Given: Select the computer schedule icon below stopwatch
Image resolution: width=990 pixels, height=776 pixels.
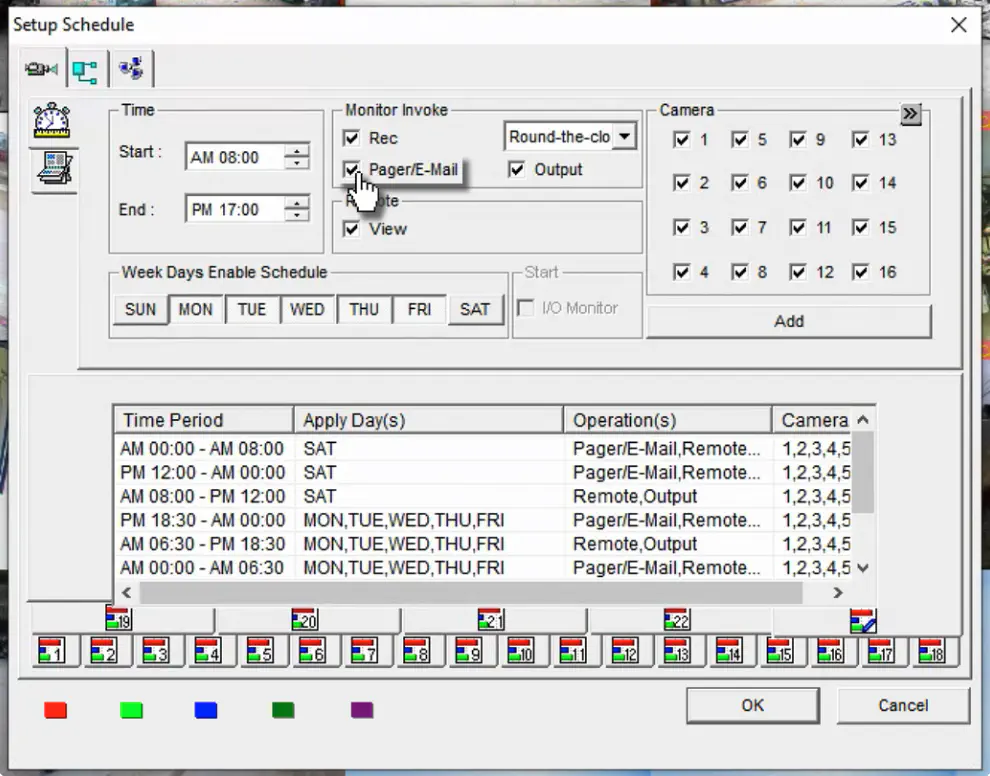Looking at the screenshot, I should pyautogui.click(x=55, y=168).
